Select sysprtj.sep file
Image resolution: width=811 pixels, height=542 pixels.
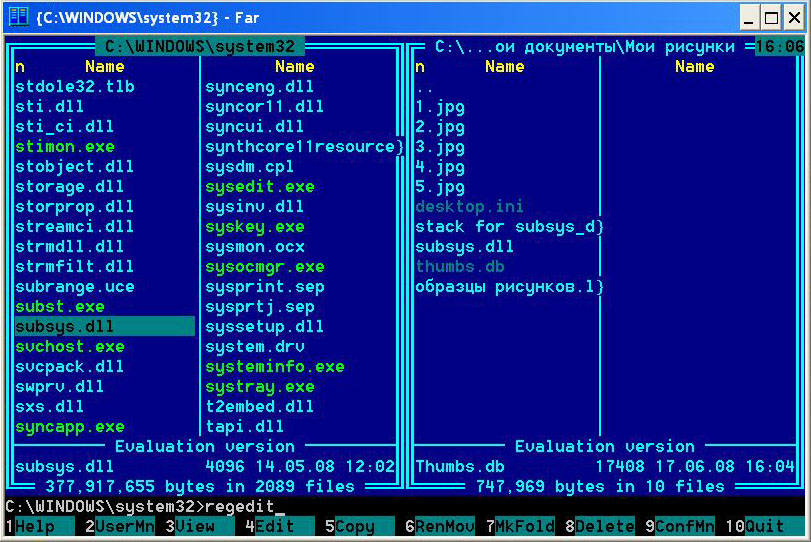point(260,307)
